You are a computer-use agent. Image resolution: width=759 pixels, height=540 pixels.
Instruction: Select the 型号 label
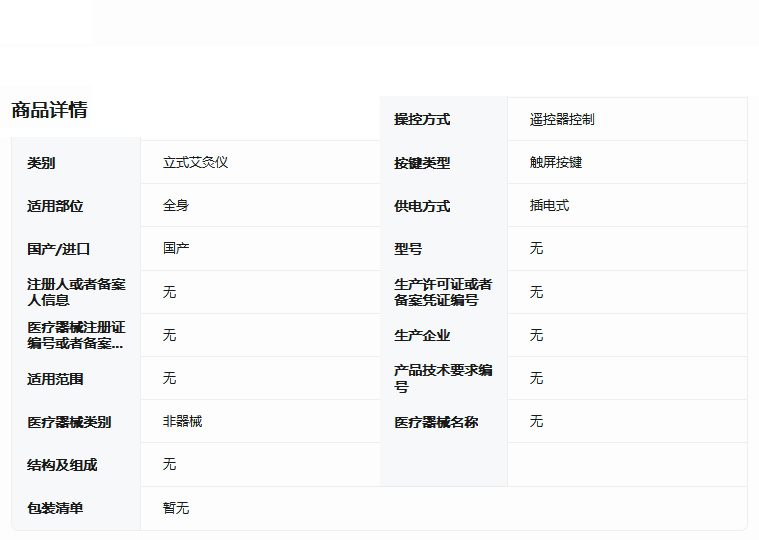tap(408, 249)
